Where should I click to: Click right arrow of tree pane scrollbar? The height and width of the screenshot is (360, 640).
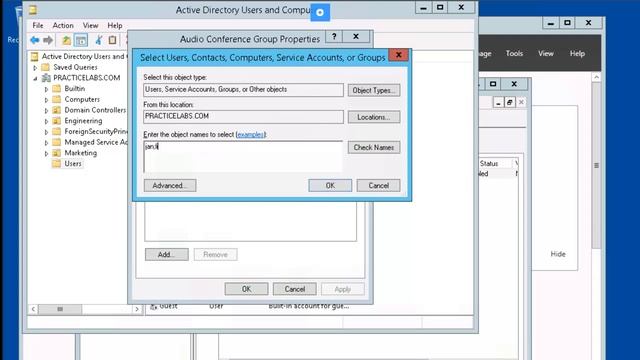coord(137,309)
